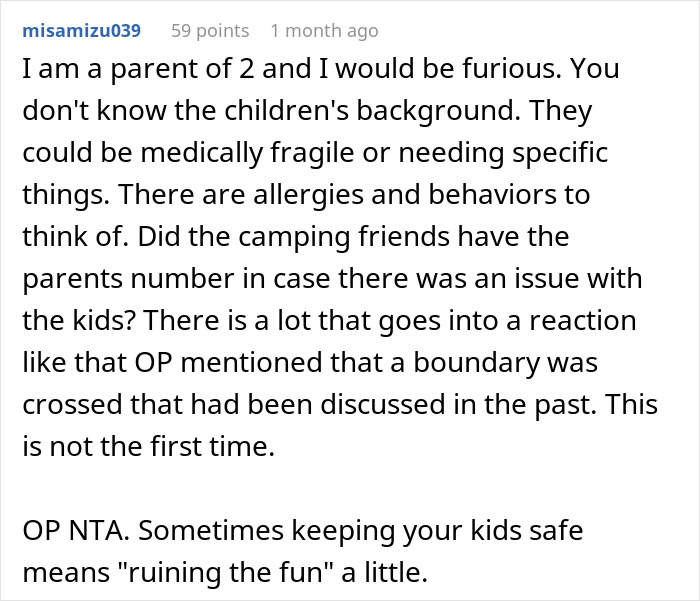Click the sentence is not the first time
The image size is (700, 601).
pyautogui.click(x=148, y=447)
